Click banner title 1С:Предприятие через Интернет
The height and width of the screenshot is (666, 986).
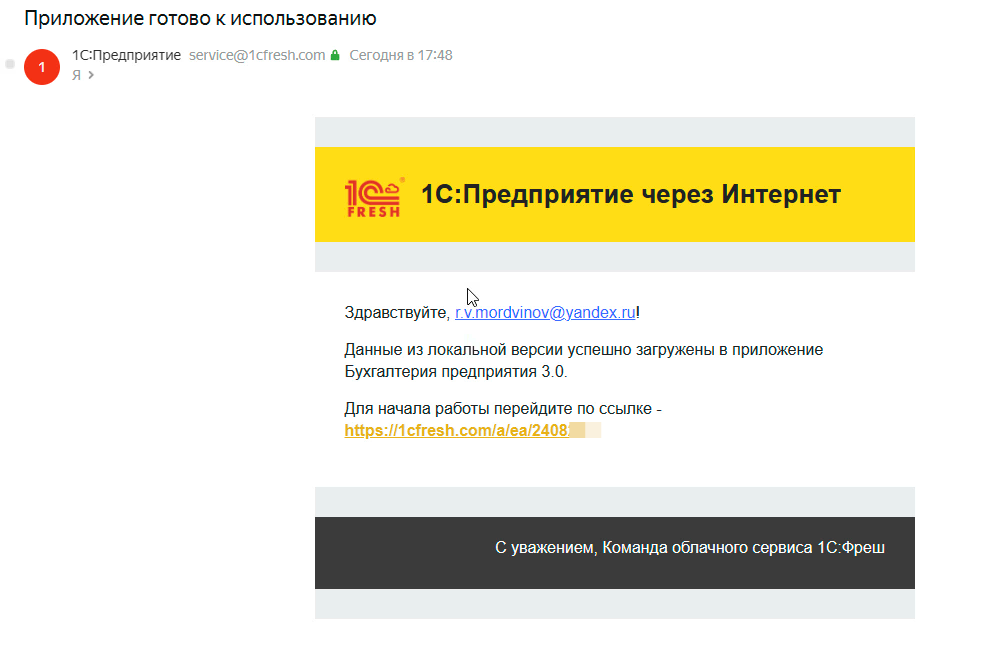pos(631,194)
